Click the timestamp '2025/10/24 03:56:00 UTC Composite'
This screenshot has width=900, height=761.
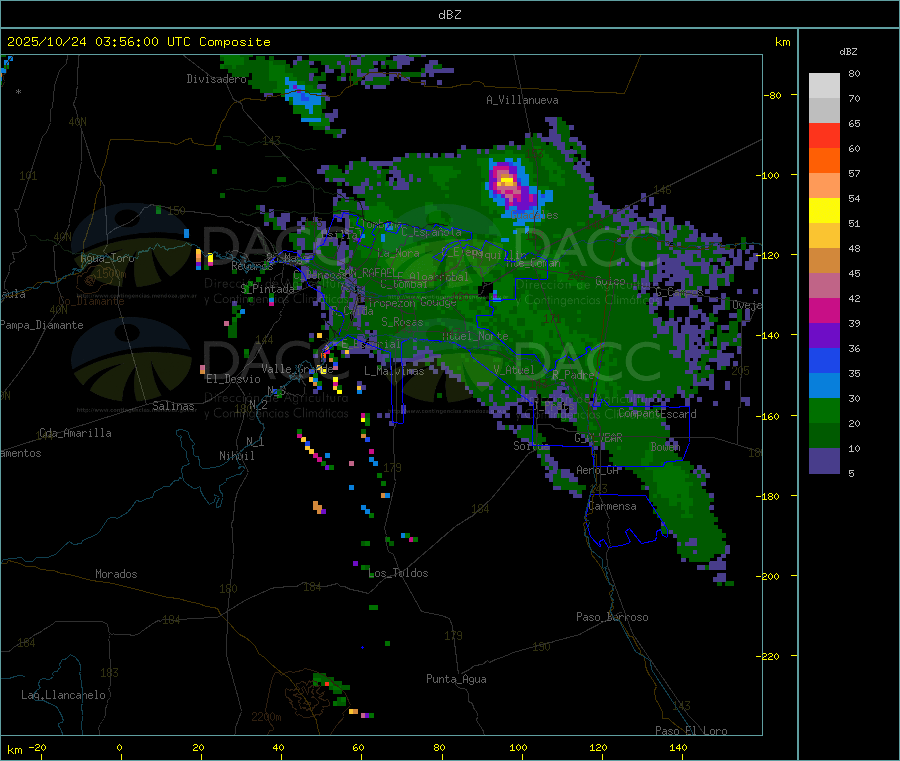138,42
